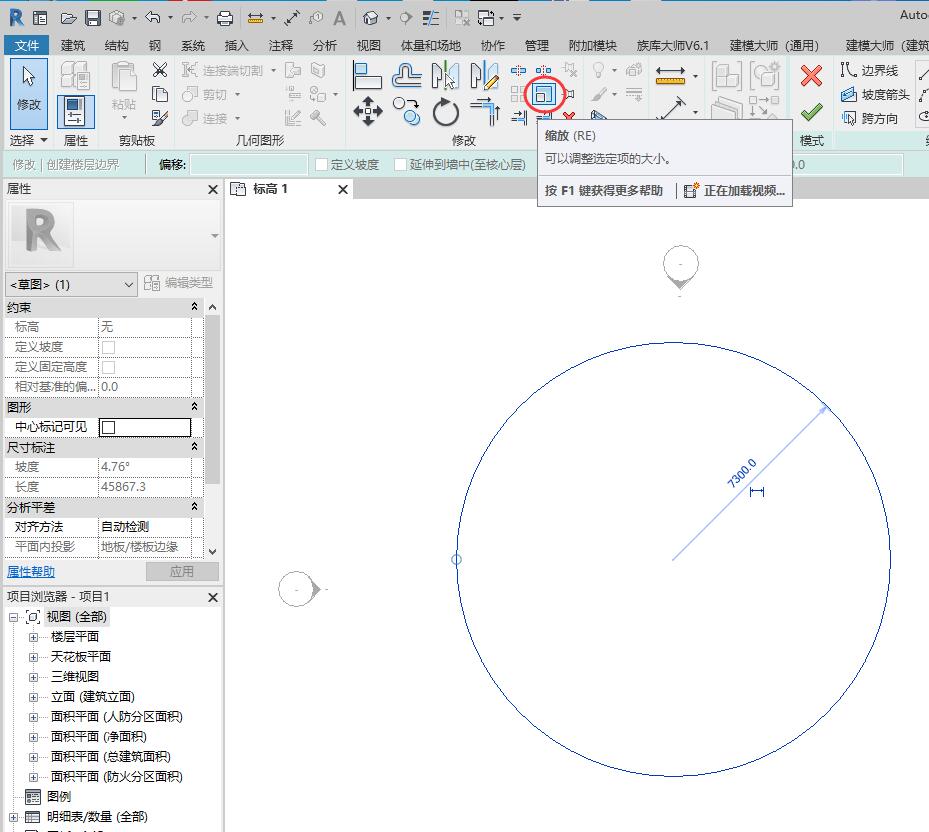Click the Slope Arrow (坡度箭头) tool

coord(876,95)
